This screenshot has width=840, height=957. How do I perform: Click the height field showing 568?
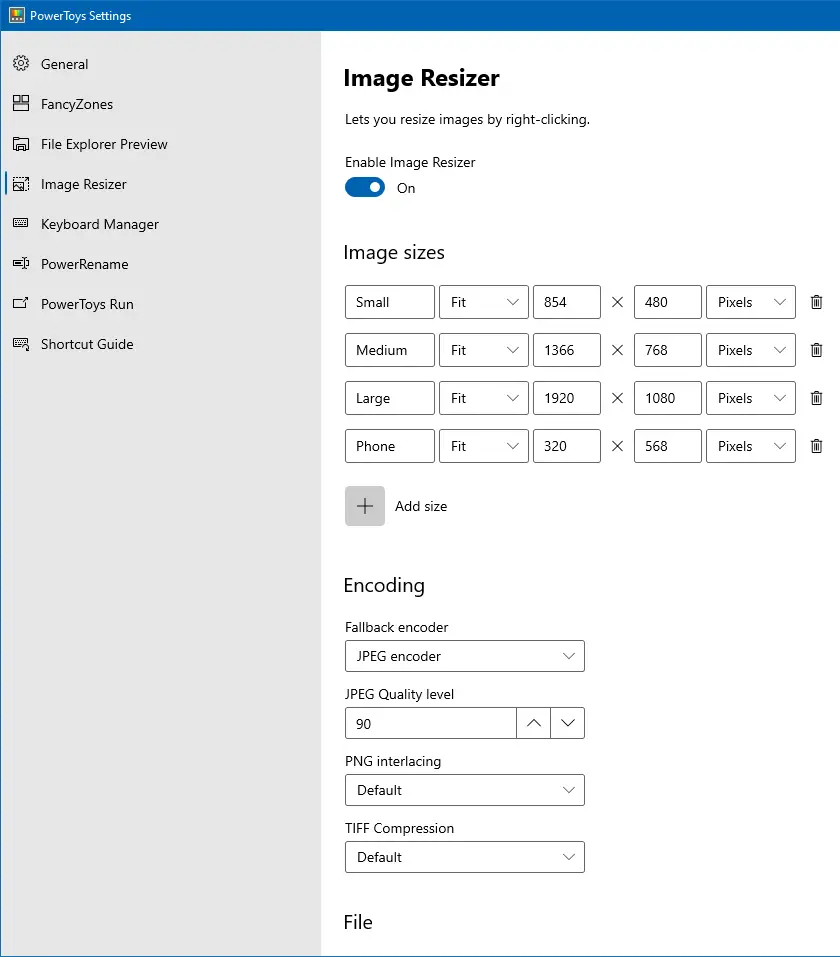[x=668, y=446]
